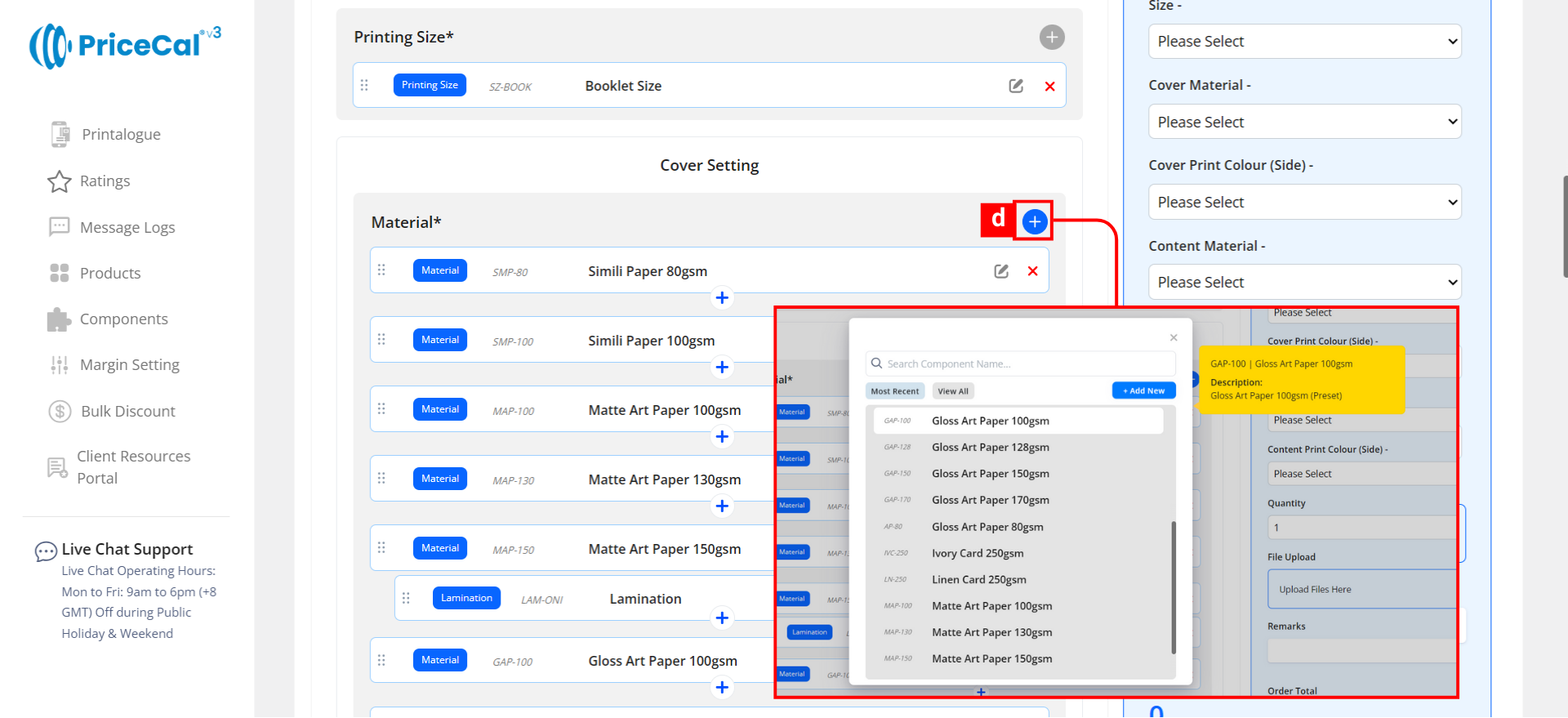Viewport: 1568px width, 718px height.
Task: Click the Lamination tag button
Action: (466, 598)
